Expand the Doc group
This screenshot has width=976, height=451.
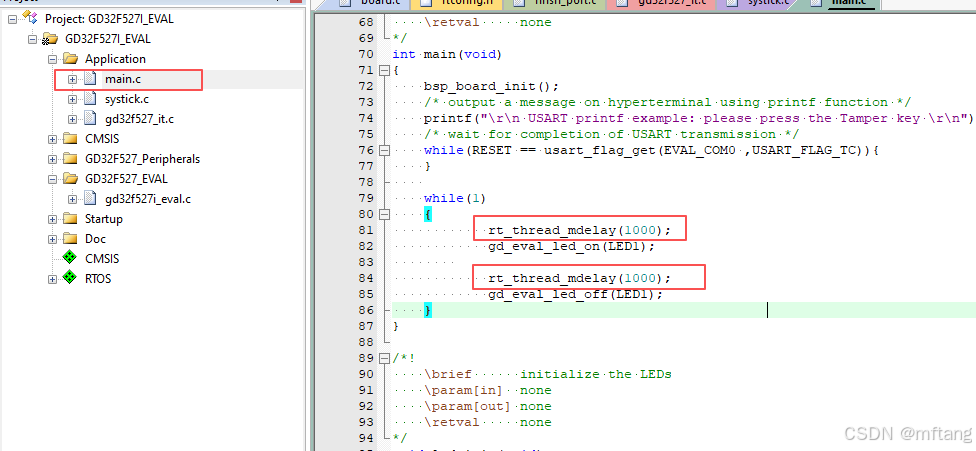52,239
